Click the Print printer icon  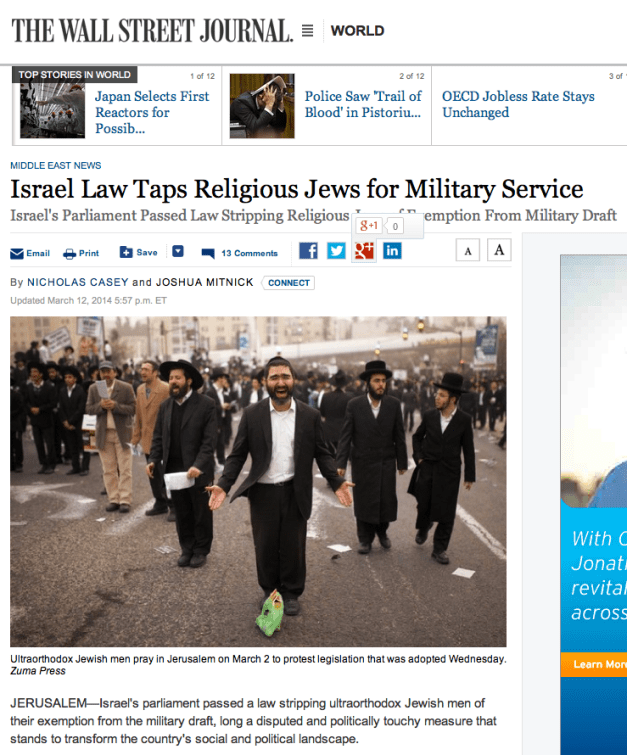pos(69,254)
